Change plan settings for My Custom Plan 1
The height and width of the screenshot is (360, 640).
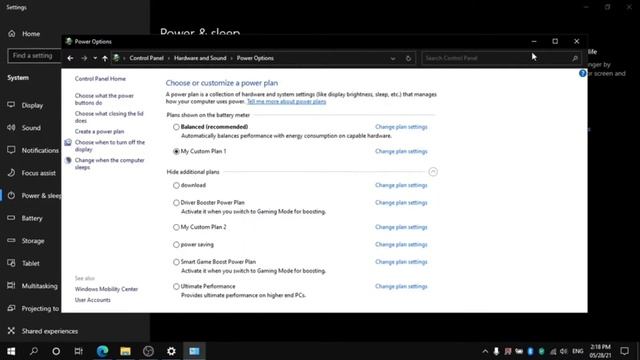click(x=401, y=151)
